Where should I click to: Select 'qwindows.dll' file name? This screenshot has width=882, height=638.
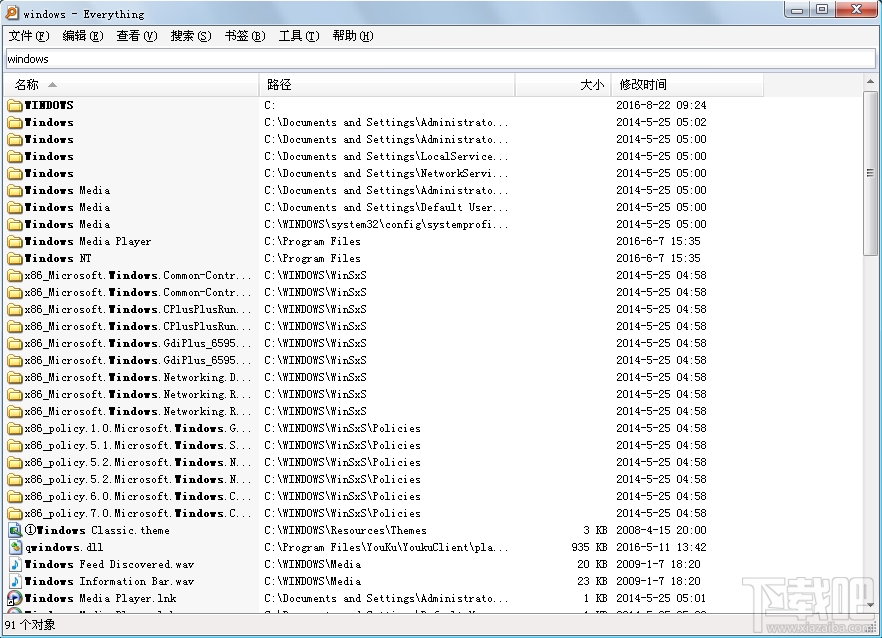point(64,547)
